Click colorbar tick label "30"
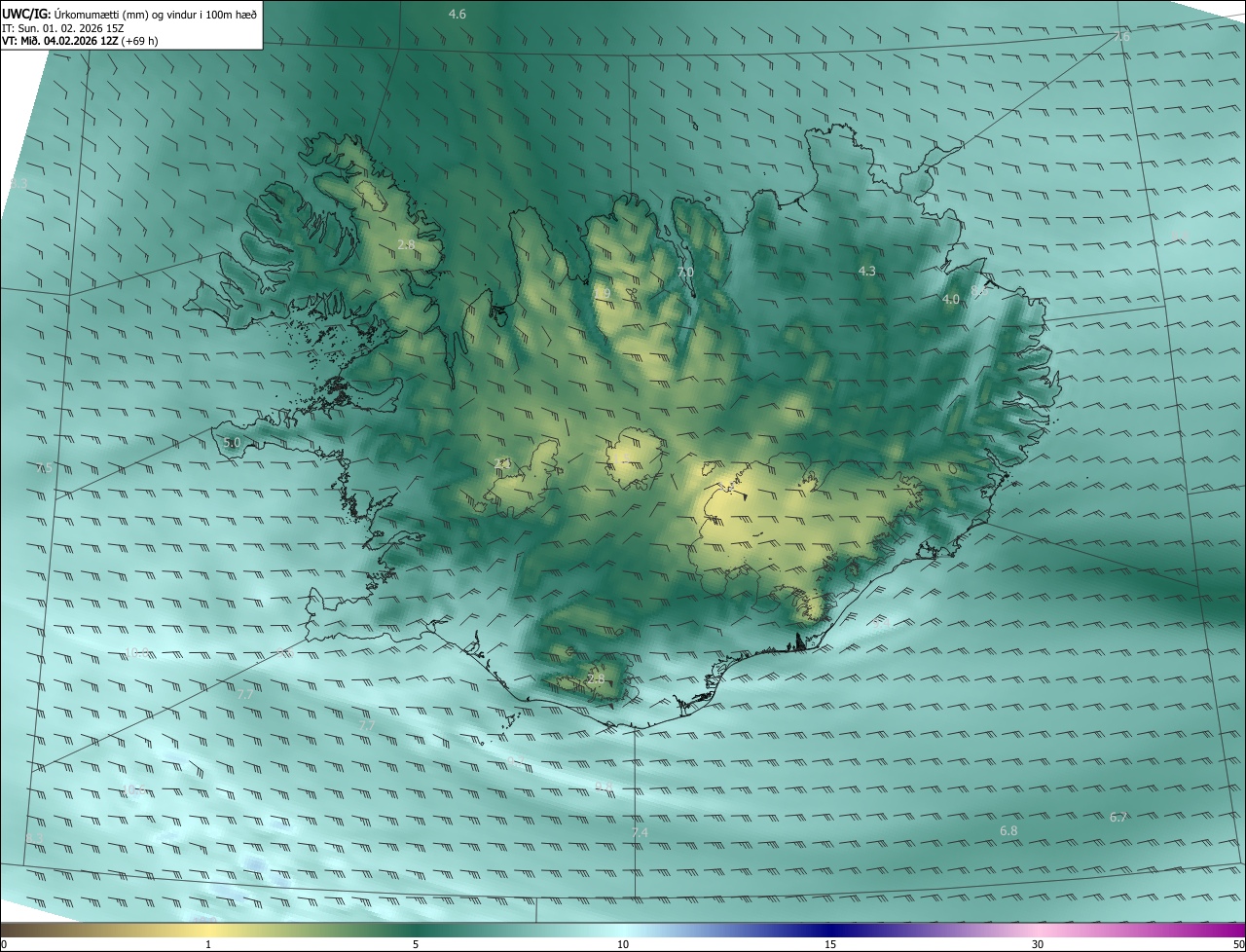 1038,945
